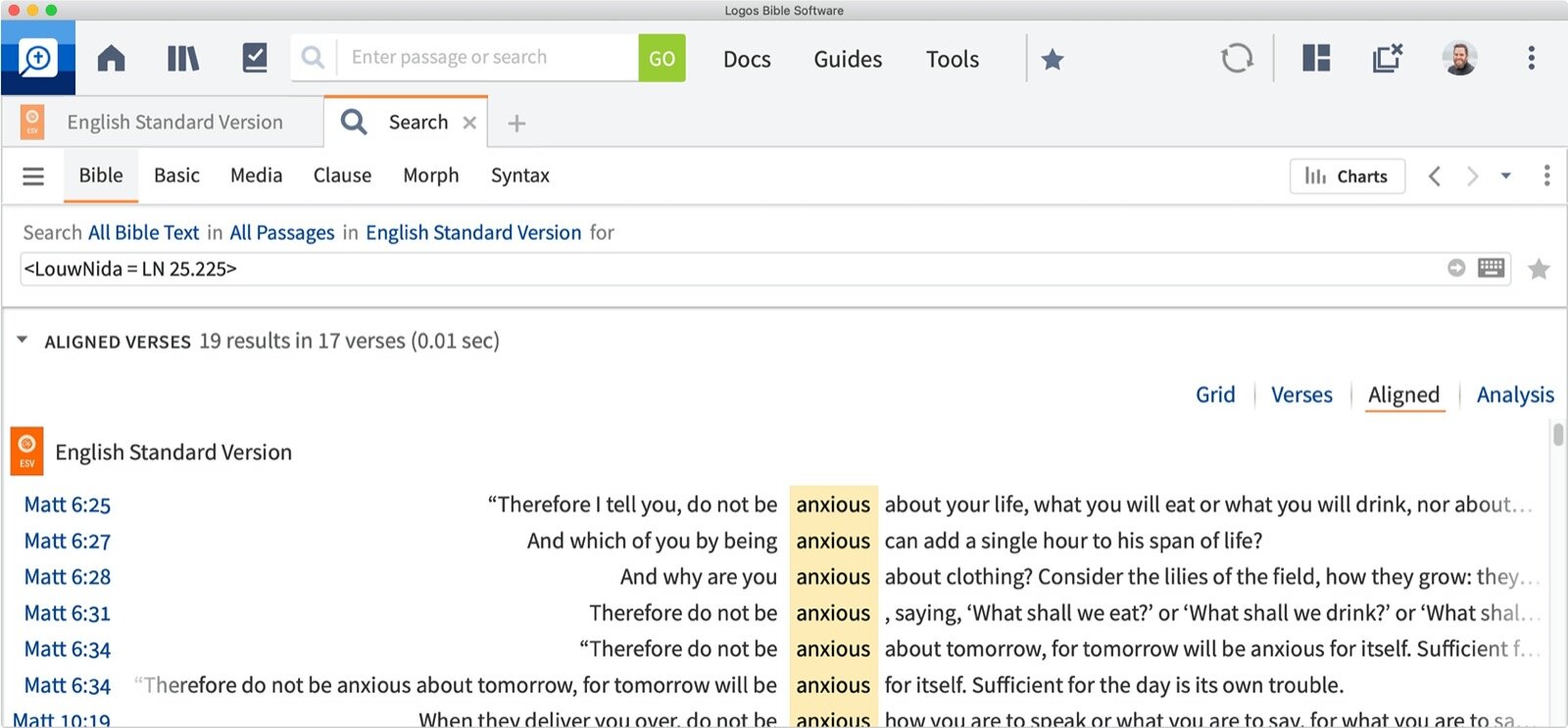Submit the query with arrow icon
The image size is (1568, 728).
pos(1456,268)
